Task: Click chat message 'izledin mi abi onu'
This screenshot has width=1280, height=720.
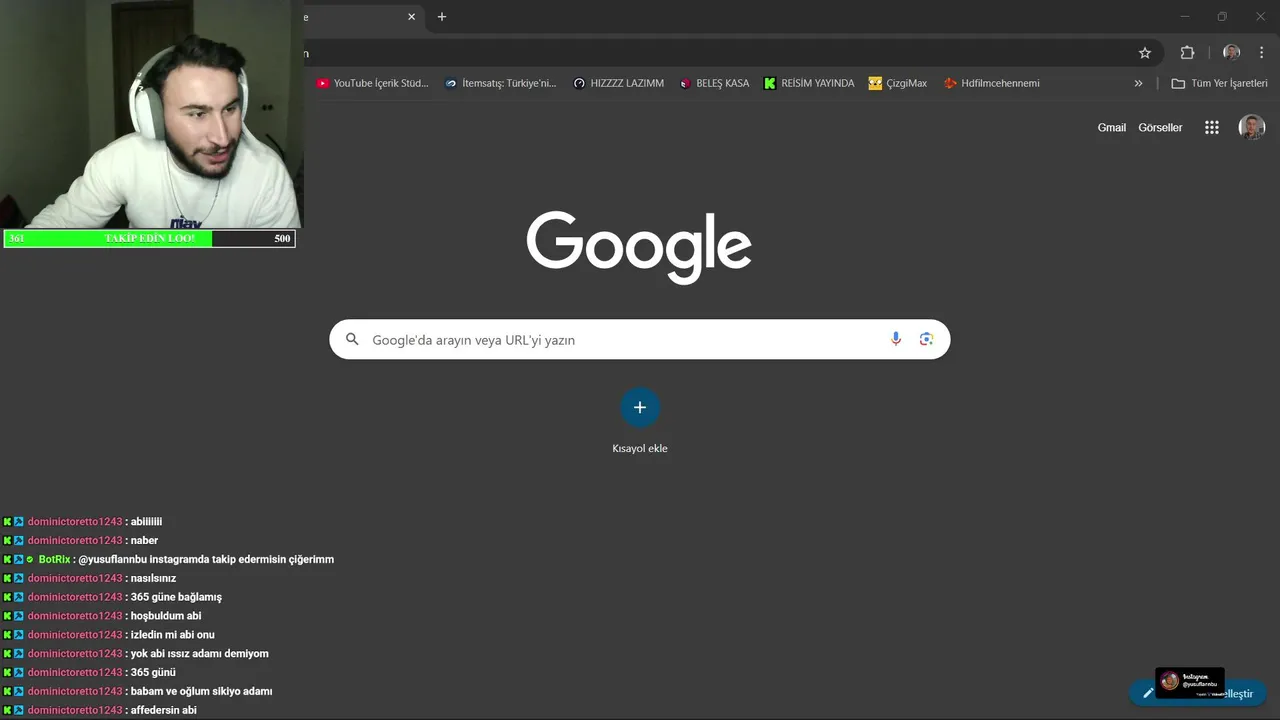Action: pyautogui.click(x=173, y=635)
